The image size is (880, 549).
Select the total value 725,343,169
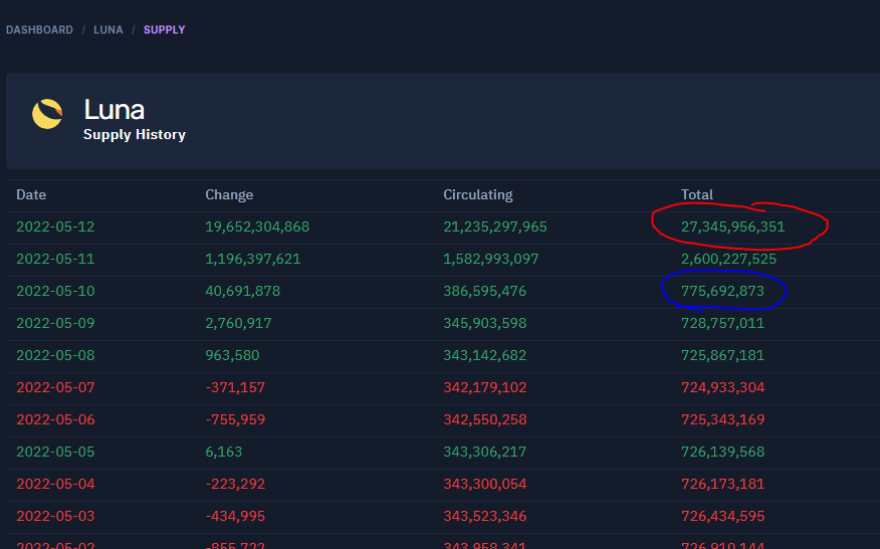coord(722,419)
